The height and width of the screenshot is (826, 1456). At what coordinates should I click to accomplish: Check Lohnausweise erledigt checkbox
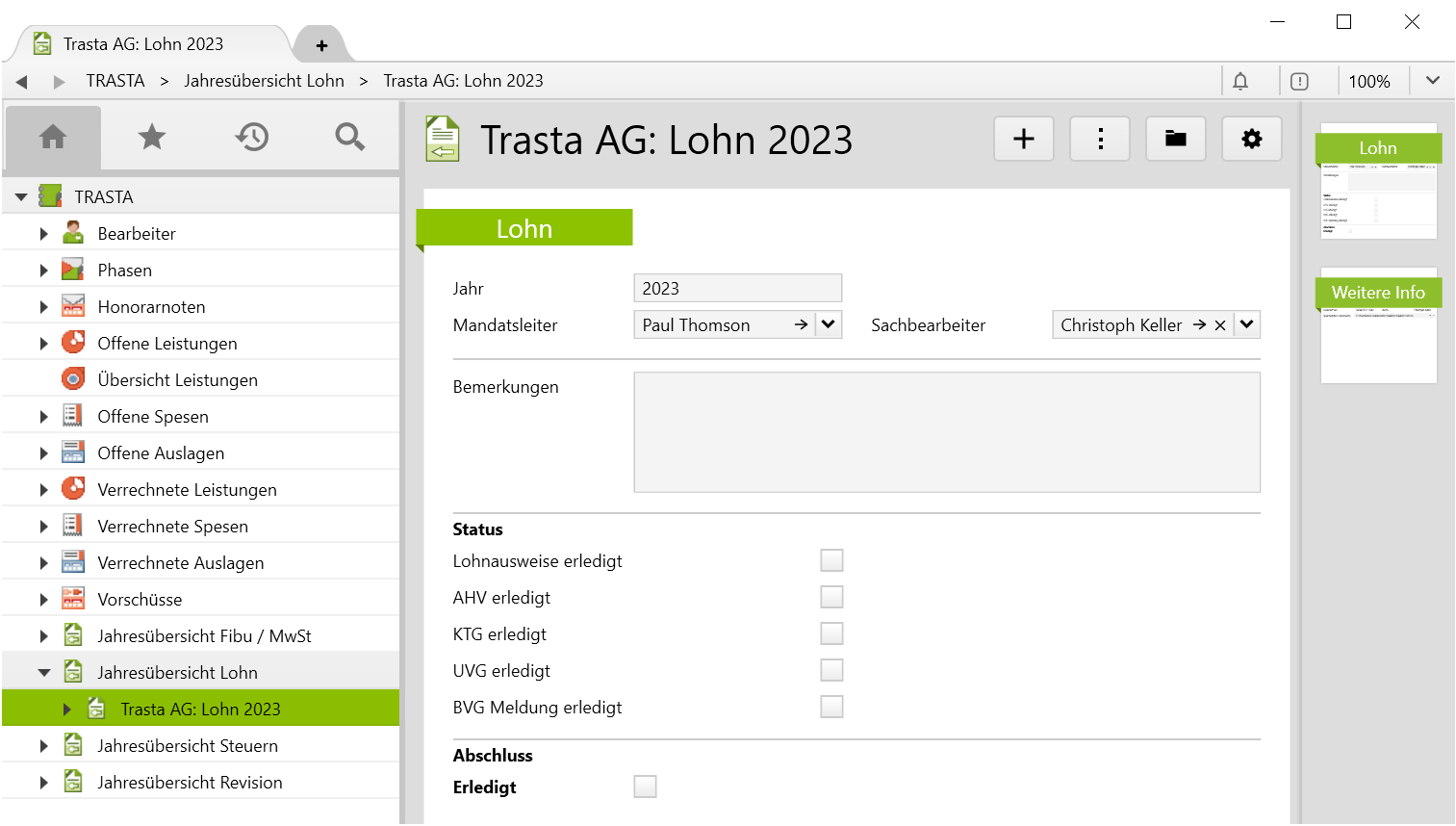(x=831, y=561)
